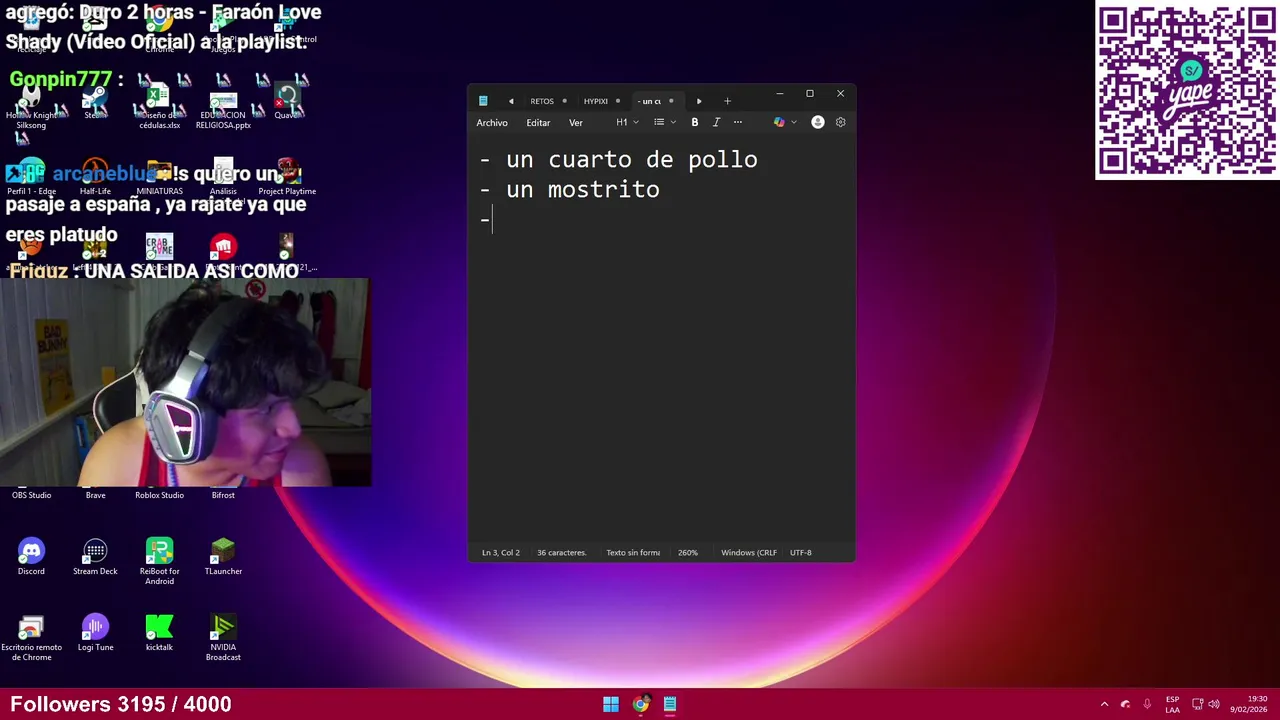Click the account profile icon in Notepad
Viewport: 1280px width, 720px height.
(818, 122)
